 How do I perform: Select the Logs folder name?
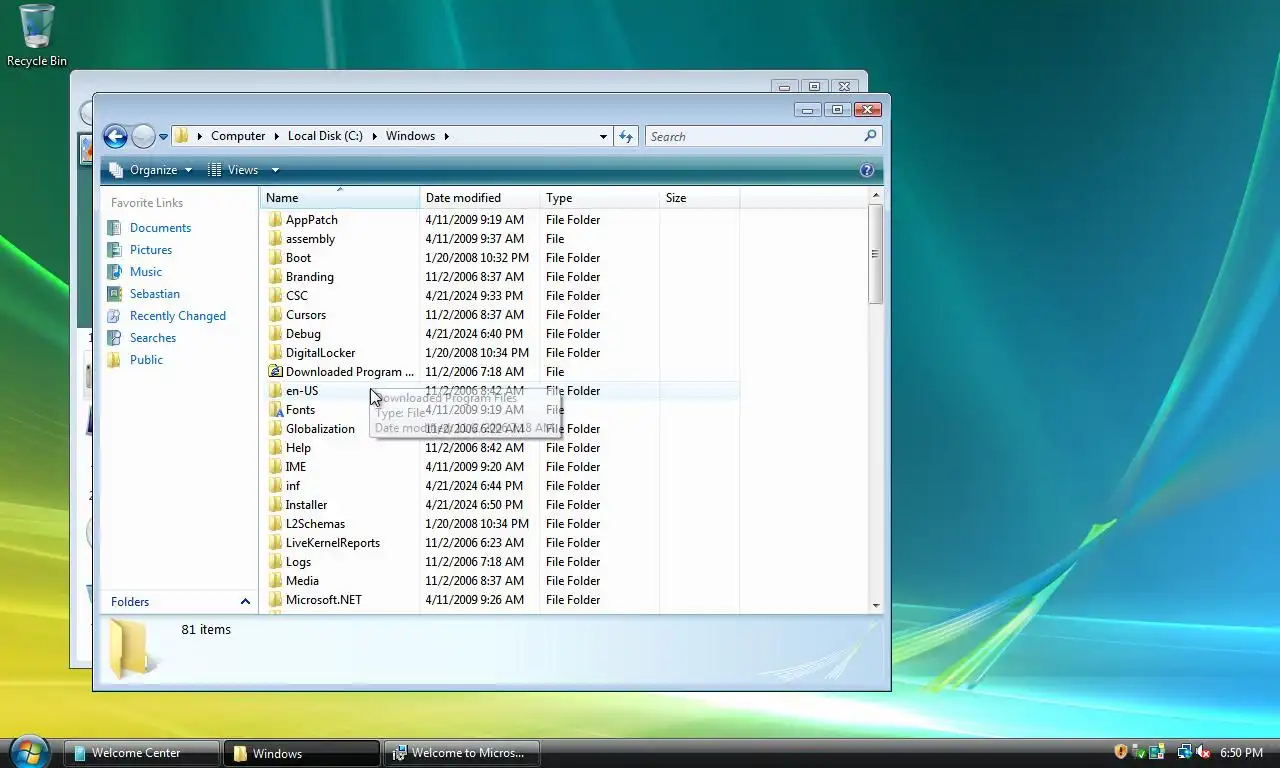point(298,562)
